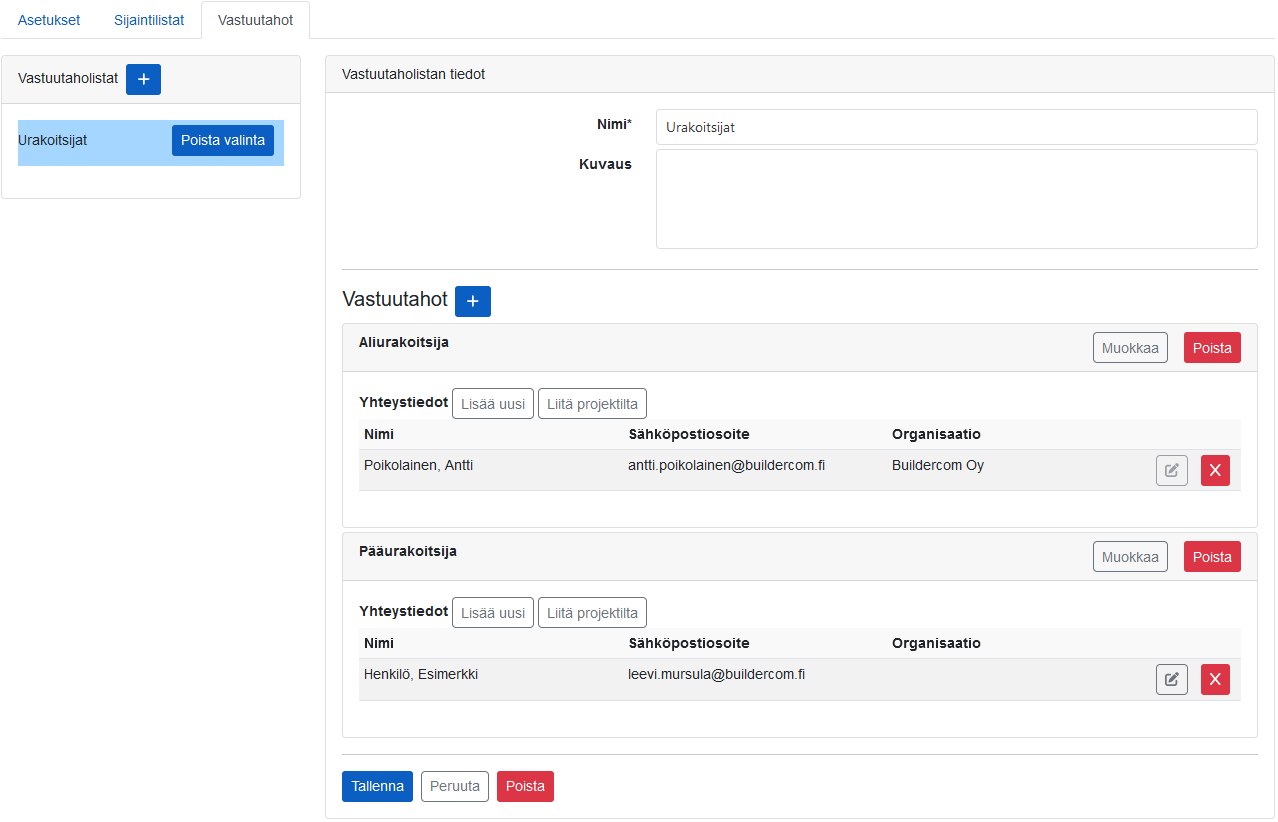Add a new Vastuutaholistat list with plus icon
The height and width of the screenshot is (822, 1278).
click(143, 79)
